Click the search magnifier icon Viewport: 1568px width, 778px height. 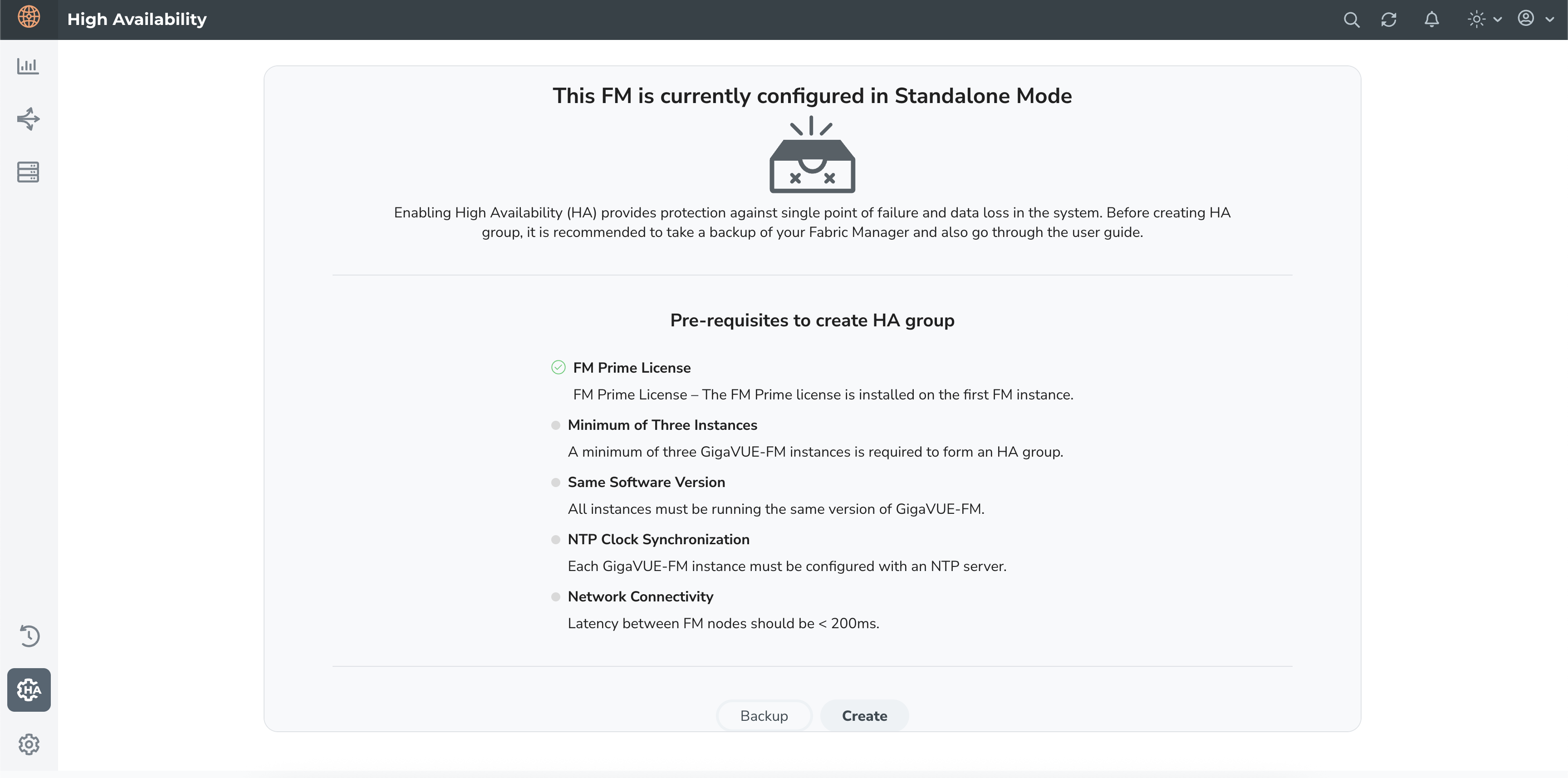pos(1351,20)
